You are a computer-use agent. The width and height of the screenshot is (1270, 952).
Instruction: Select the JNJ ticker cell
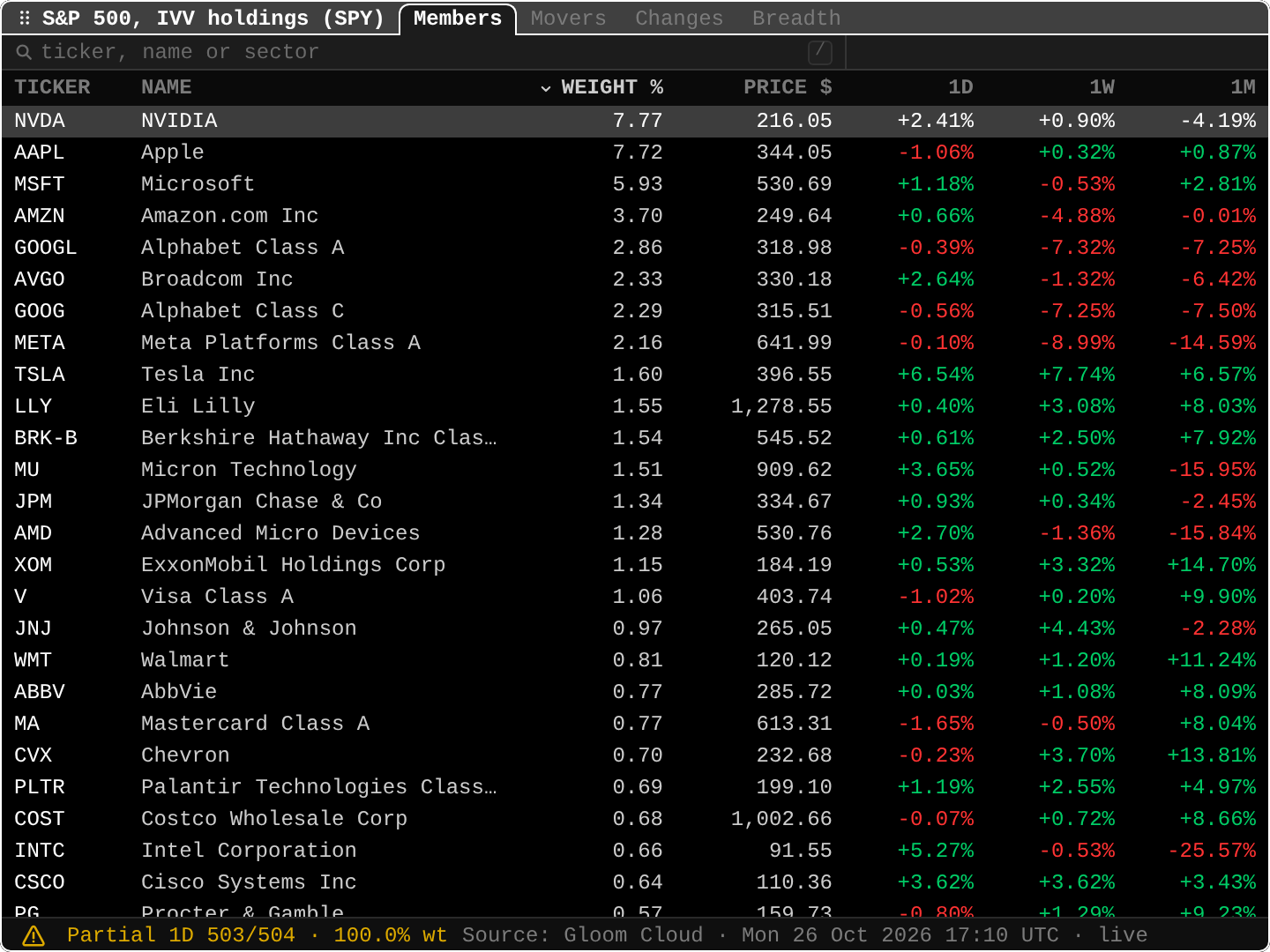pyautogui.click(x=33, y=628)
